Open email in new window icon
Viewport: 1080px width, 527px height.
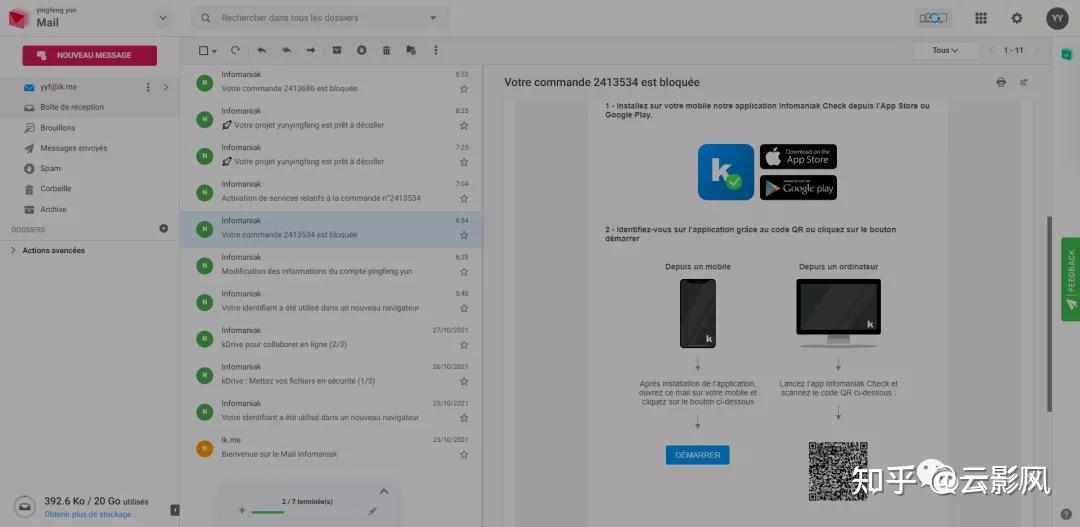[1024, 82]
